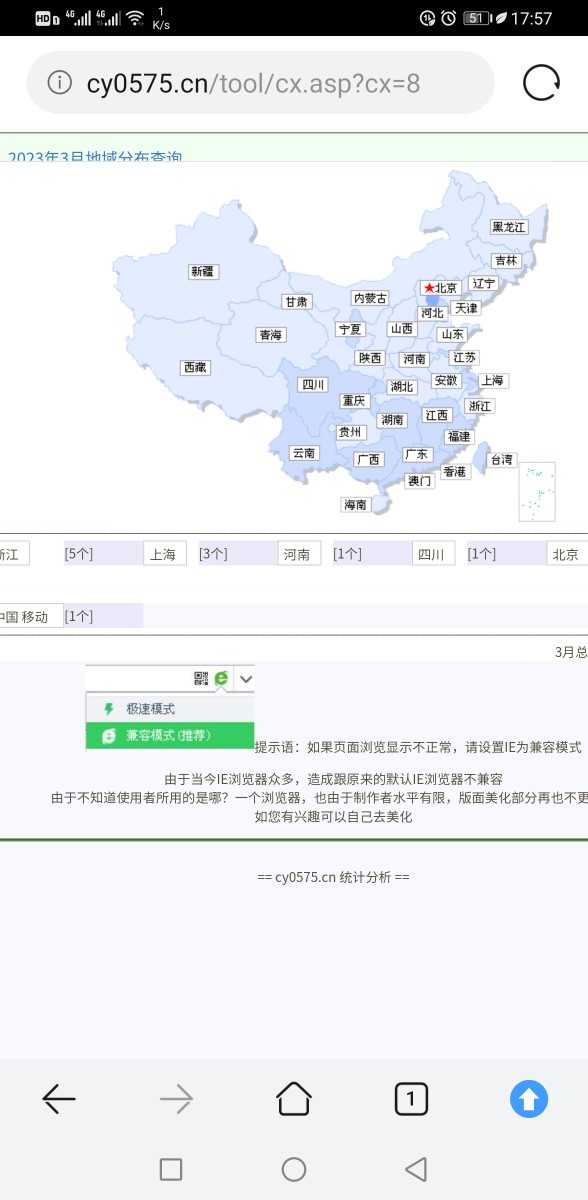Screen dimensions: 588x1200
Task: Select 山西 label on the map
Action: coord(401,329)
